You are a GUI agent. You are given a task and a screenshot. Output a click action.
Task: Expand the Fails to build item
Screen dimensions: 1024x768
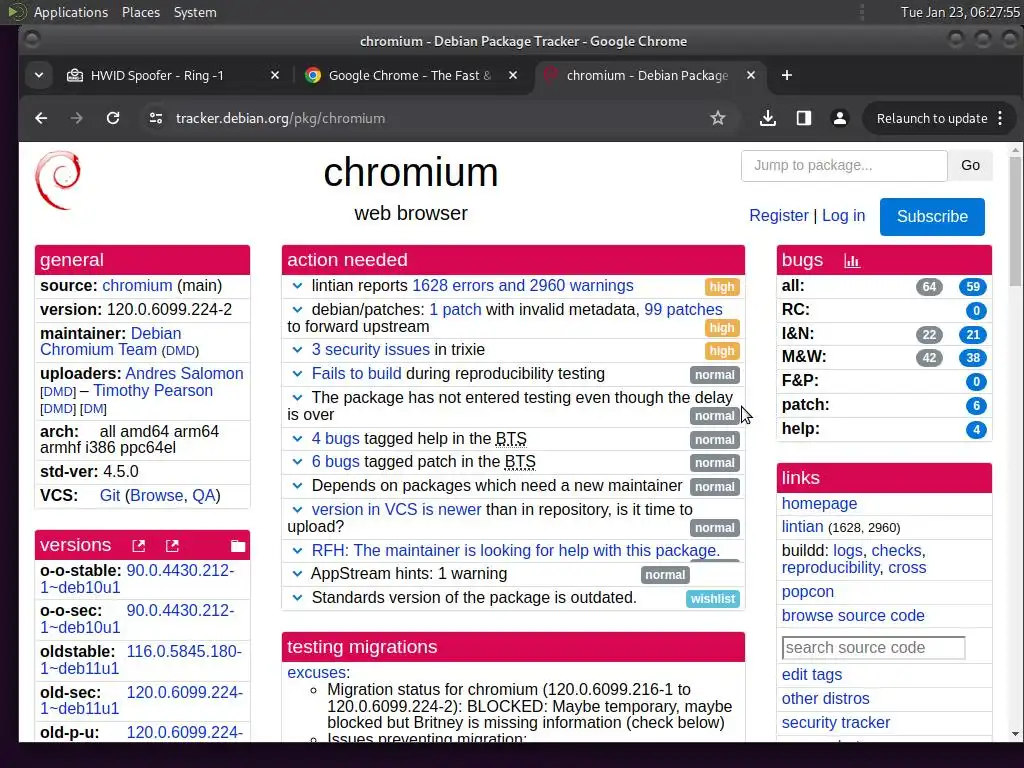(x=297, y=374)
